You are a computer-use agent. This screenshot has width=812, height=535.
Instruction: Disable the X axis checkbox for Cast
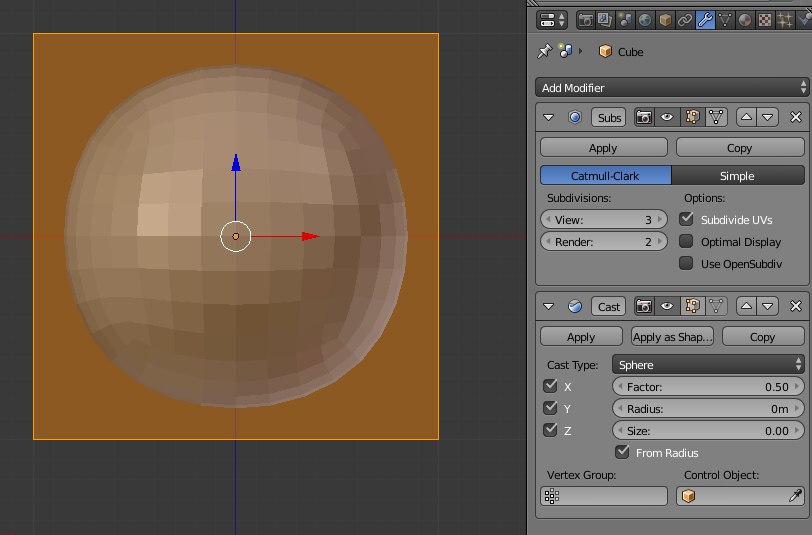[550, 386]
